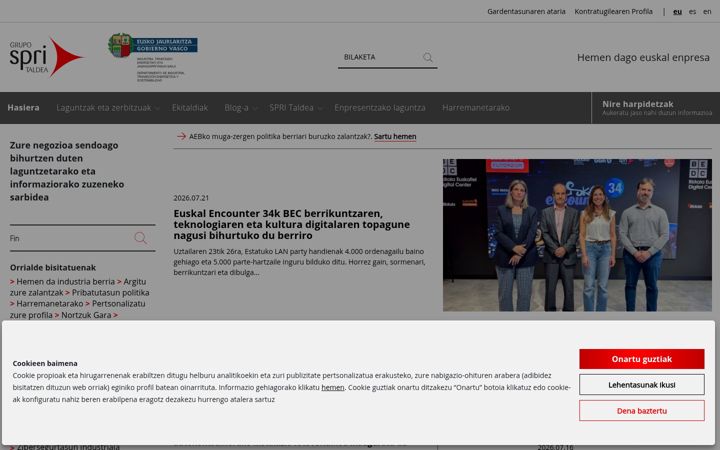Open Pertsonalizatu zure profila link
This screenshot has height=450, width=720.
[78, 309]
